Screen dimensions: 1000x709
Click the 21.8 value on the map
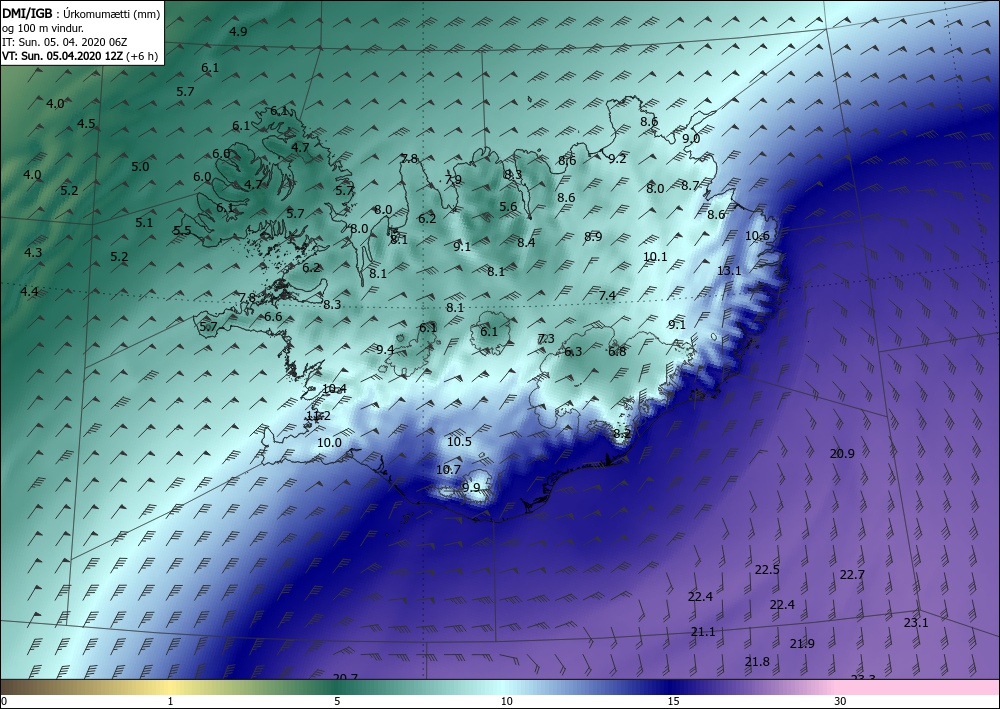tap(757, 661)
